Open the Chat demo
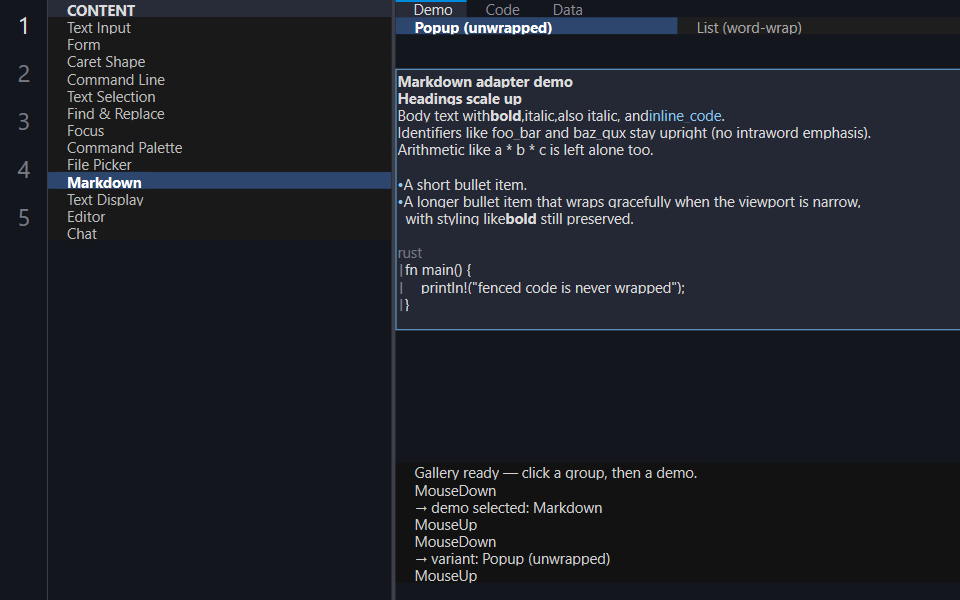The height and width of the screenshot is (600, 960). pyautogui.click(x=219, y=234)
